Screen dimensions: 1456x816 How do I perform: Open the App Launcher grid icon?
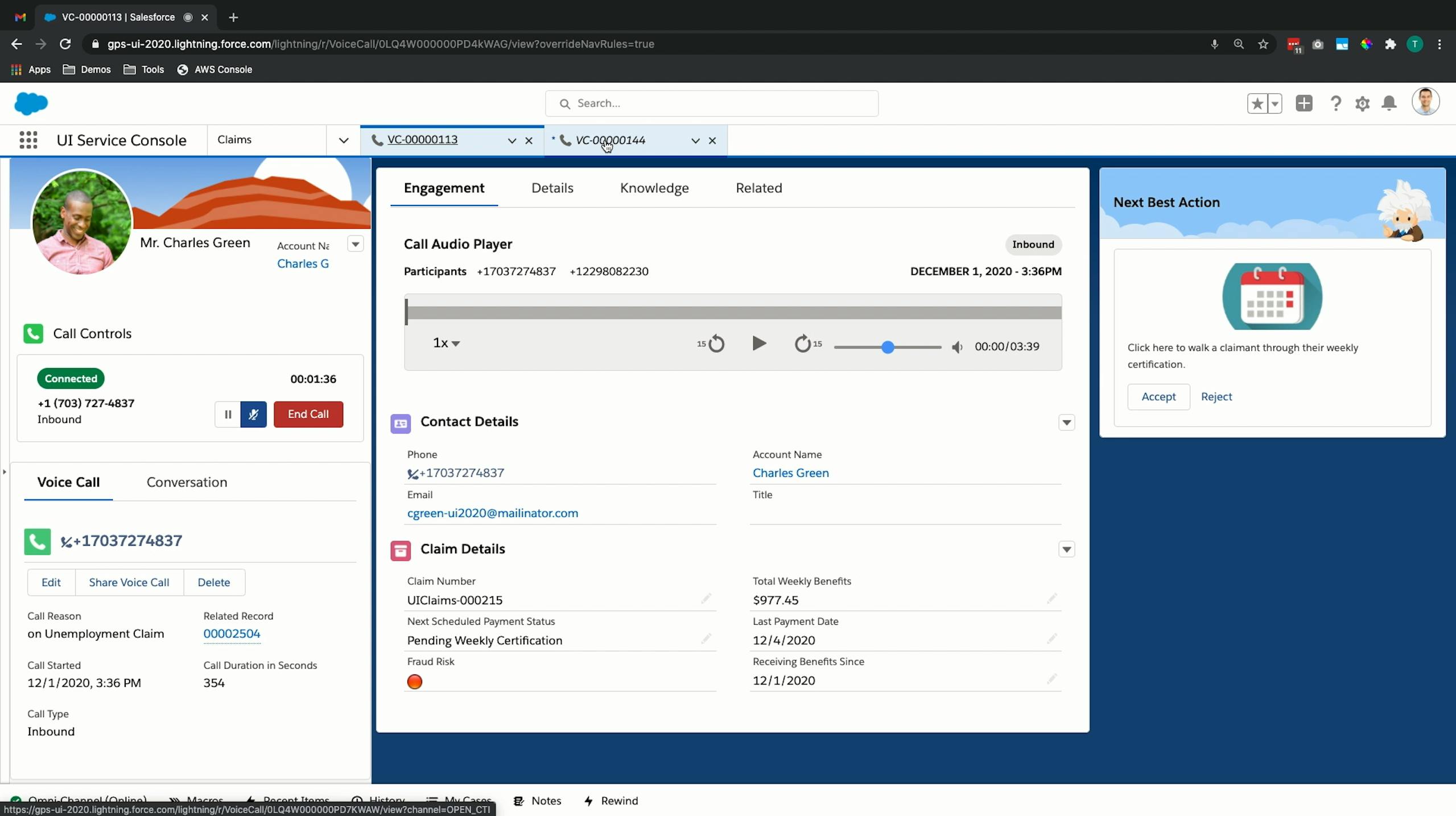28,140
